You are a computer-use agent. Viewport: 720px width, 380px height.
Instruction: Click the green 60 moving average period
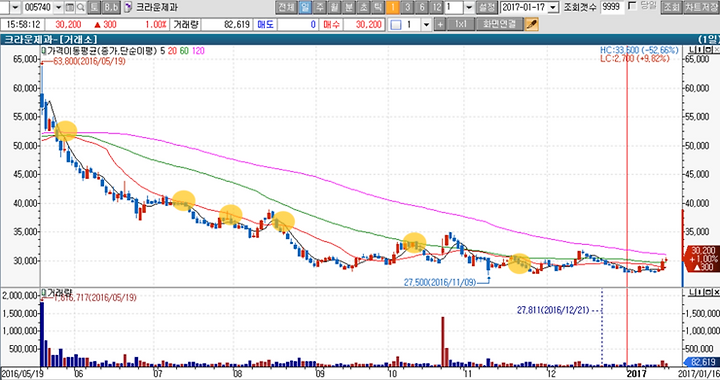pos(184,50)
